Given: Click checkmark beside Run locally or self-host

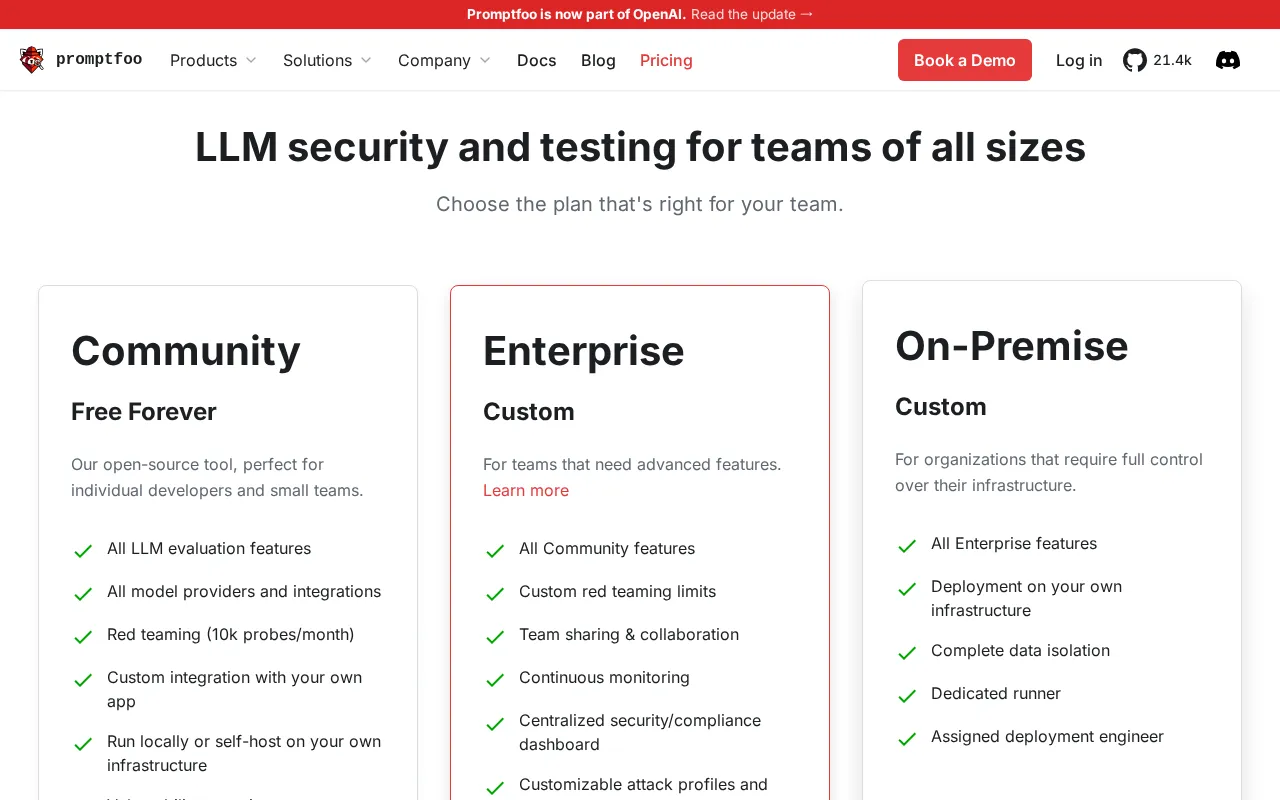Looking at the screenshot, I should tap(83, 743).
